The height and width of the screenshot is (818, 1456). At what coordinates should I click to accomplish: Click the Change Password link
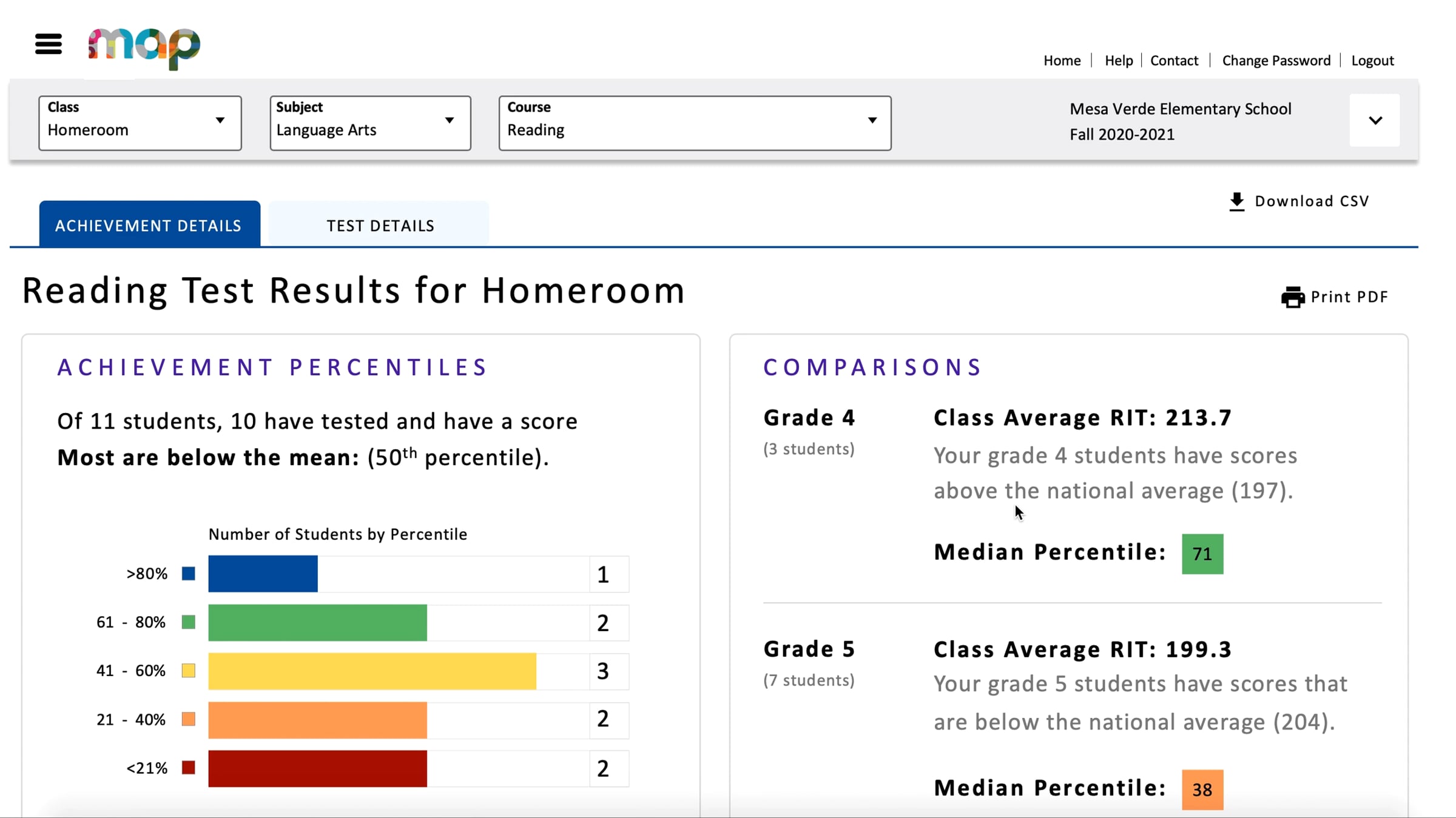point(1276,61)
